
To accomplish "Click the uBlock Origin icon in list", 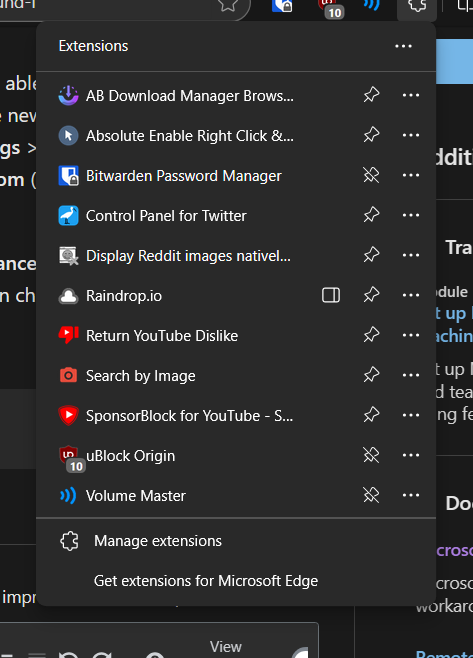I will pyautogui.click(x=70, y=457).
